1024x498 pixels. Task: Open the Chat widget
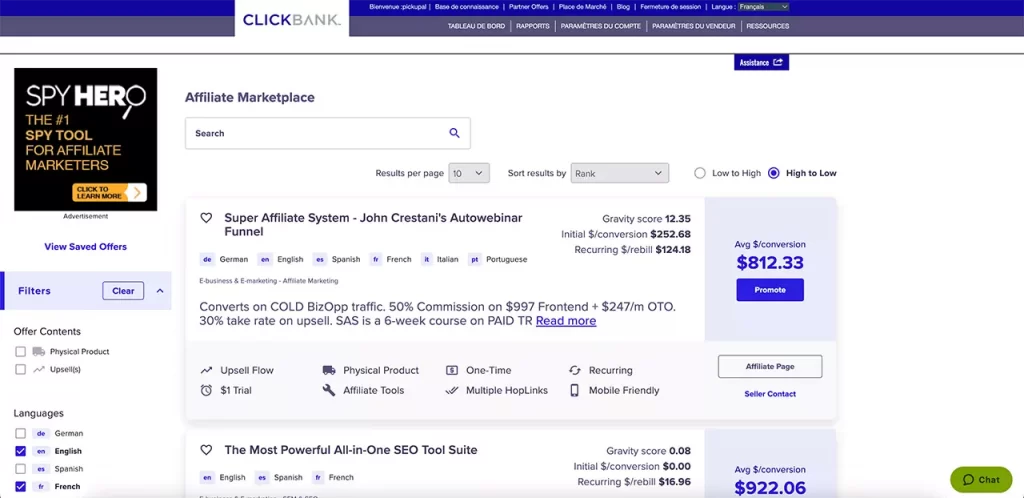coord(980,479)
